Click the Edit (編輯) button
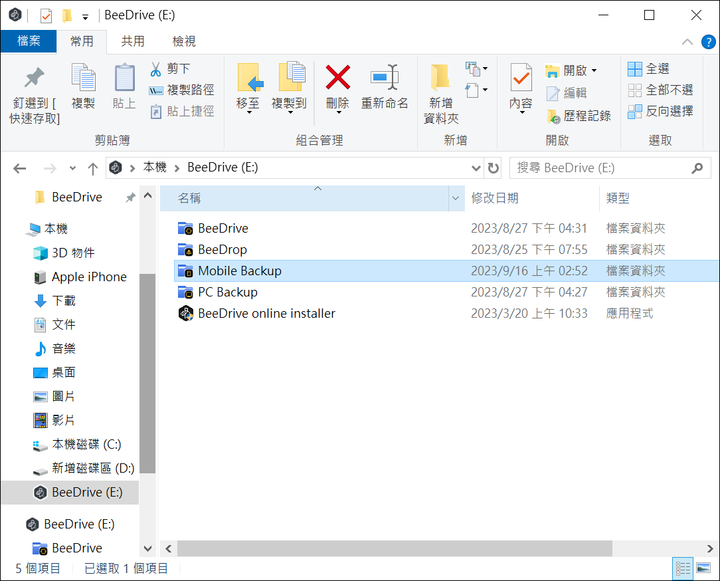Screen dimensions: 720x581 coord(567,93)
